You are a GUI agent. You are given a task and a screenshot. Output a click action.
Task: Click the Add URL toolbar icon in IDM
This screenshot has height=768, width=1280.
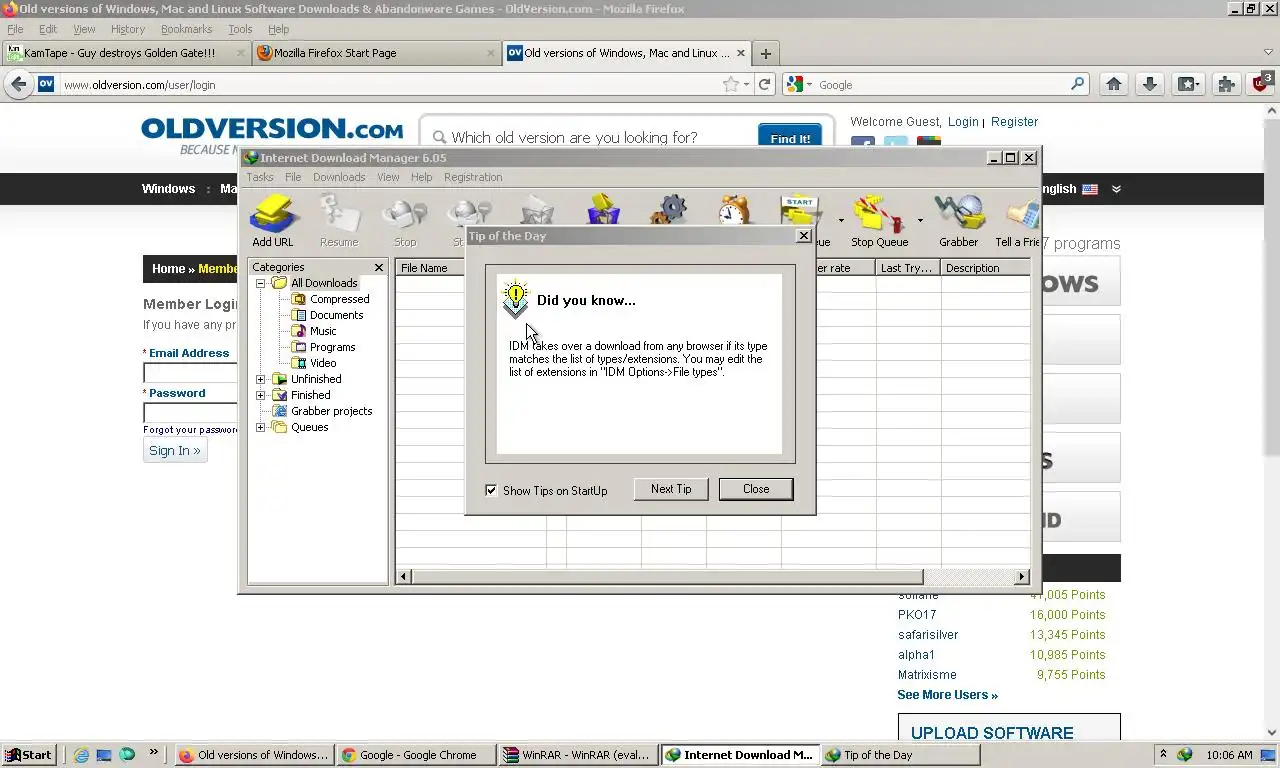pos(273,221)
